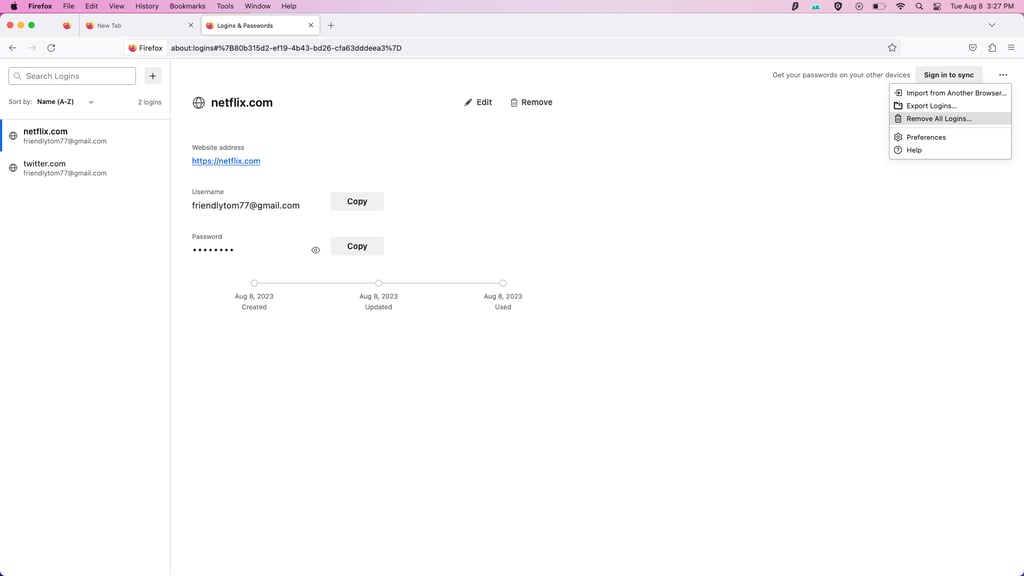Image resolution: width=1024 pixels, height=576 pixels.
Task: Open the Extensions puzzle icon
Action: coord(992,48)
